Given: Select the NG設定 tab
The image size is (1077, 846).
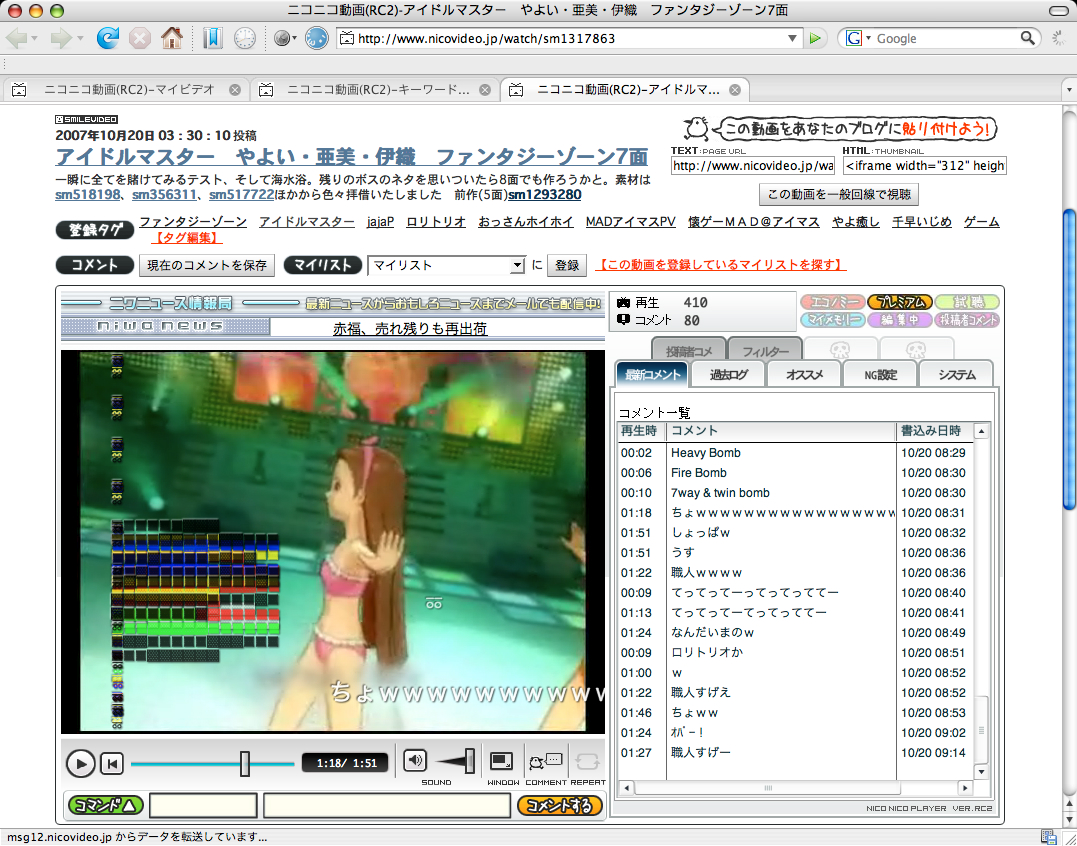Looking at the screenshot, I should [x=880, y=375].
